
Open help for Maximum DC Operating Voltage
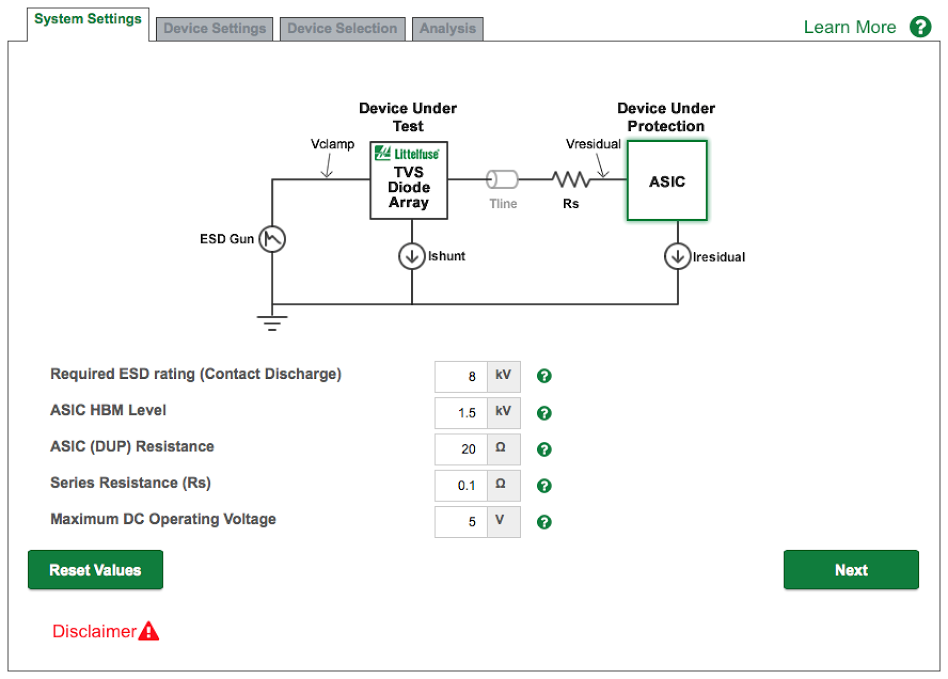click(544, 522)
